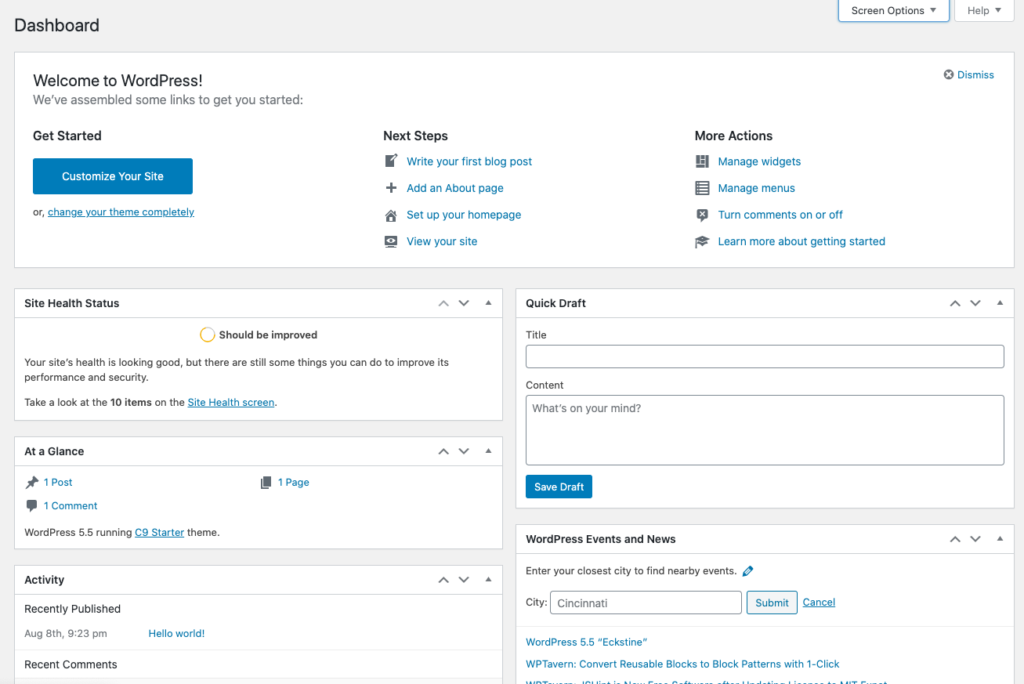Image resolution: width=1024 pixels, height=684 pixels.
Task: Open the 1 Page link
Action: tap(293, 482)
